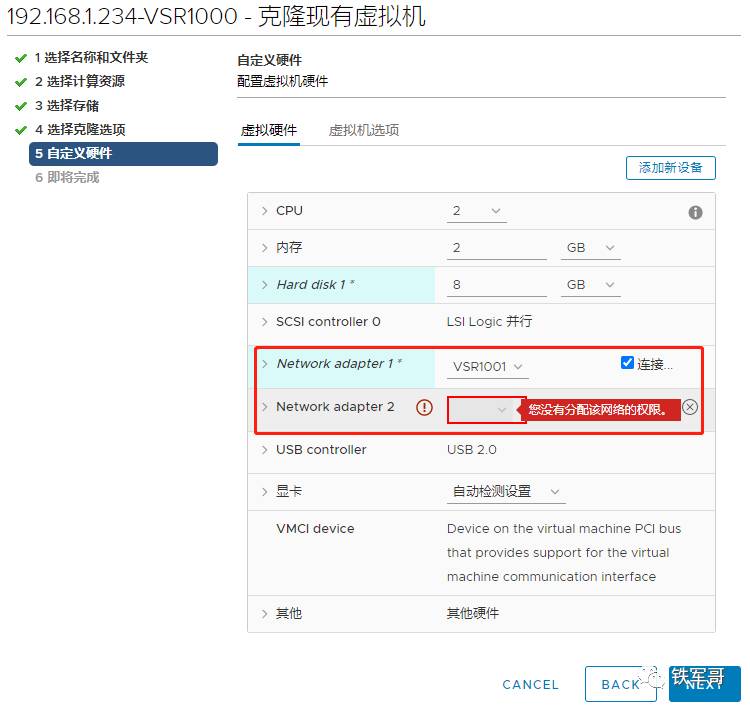Go to step 1 选择名称和文件夹
750x710 pixels.
(x=91, y=58)
